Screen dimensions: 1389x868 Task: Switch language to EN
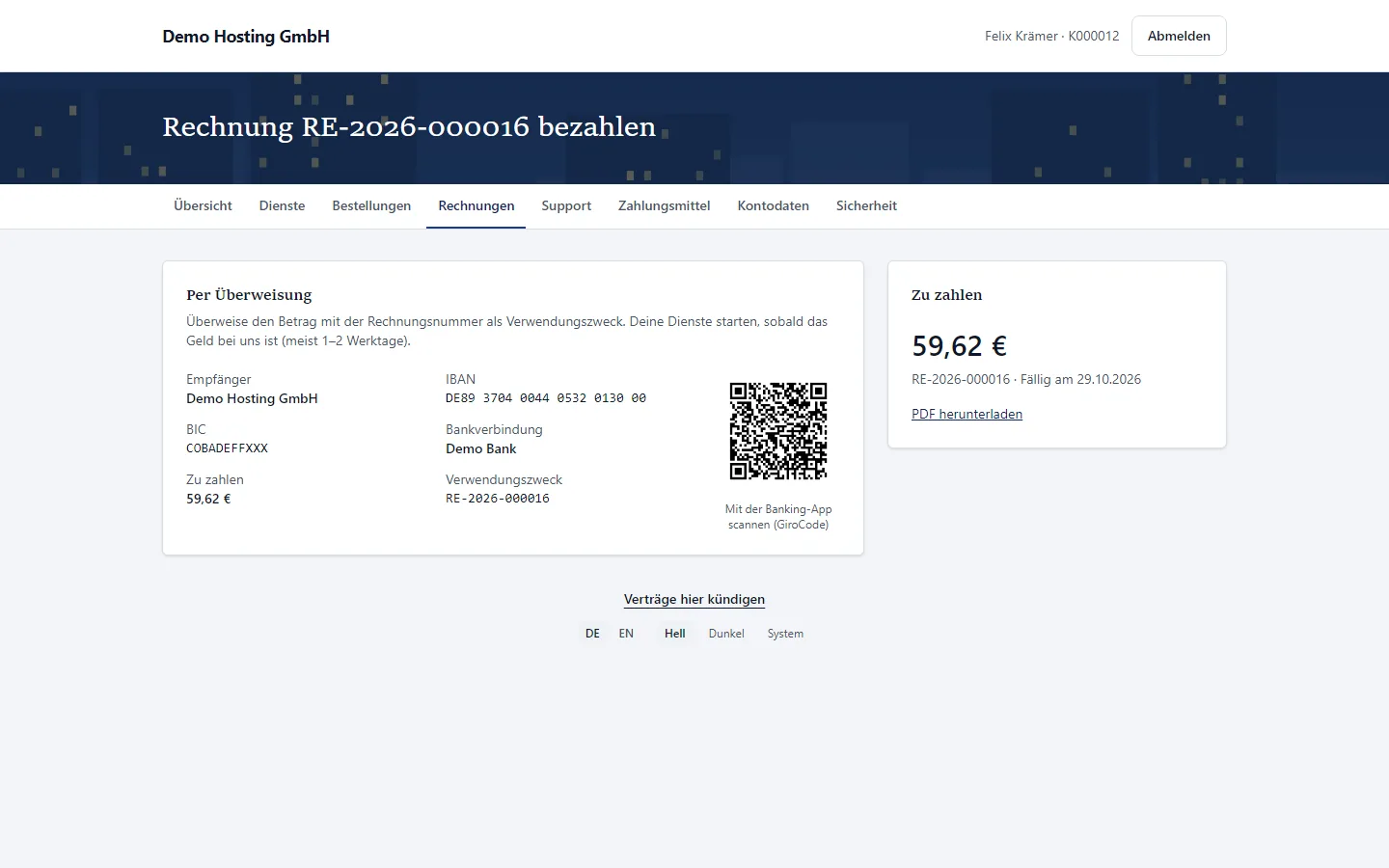click(626, 634)
